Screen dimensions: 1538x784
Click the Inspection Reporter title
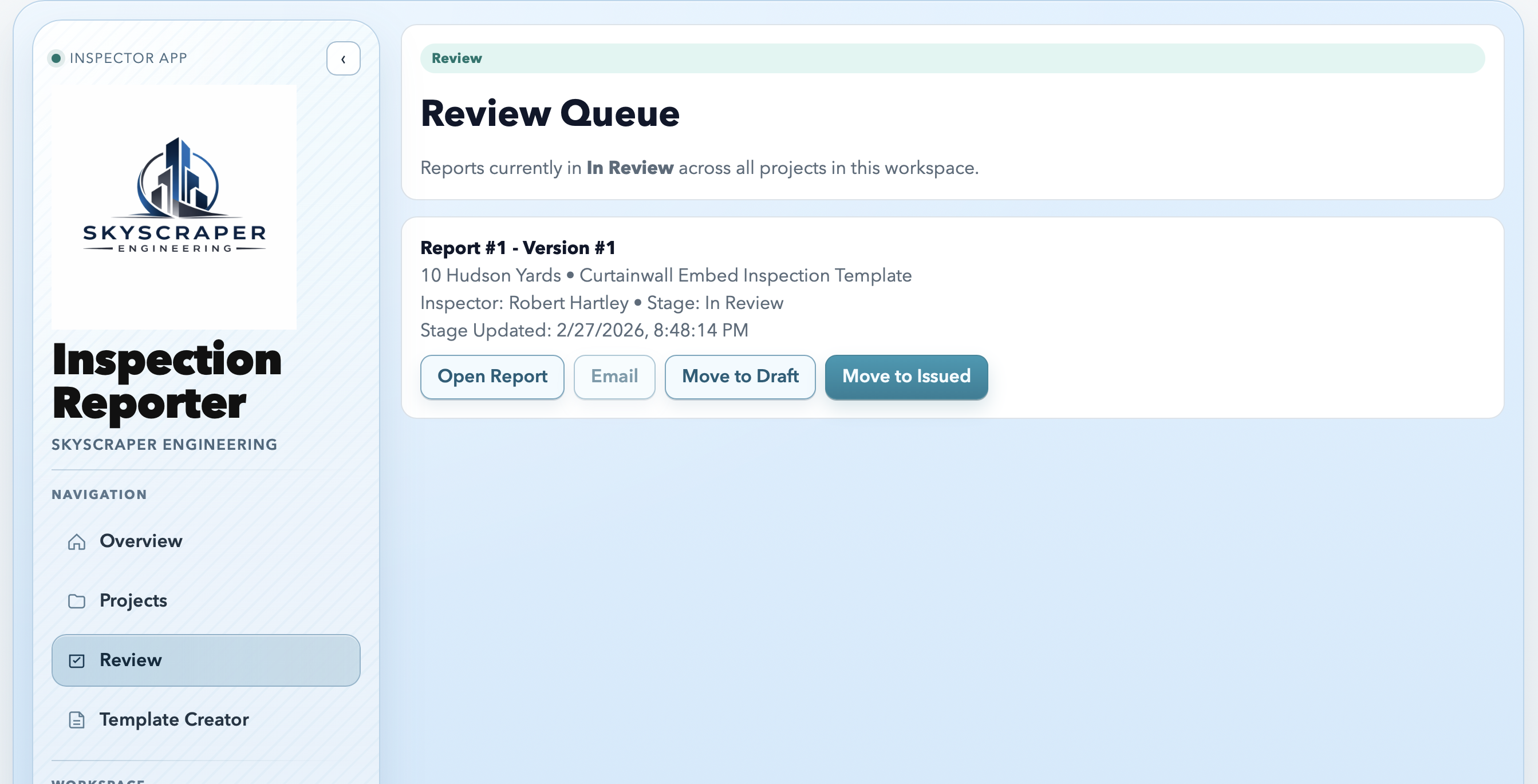[x=166, y=382]
